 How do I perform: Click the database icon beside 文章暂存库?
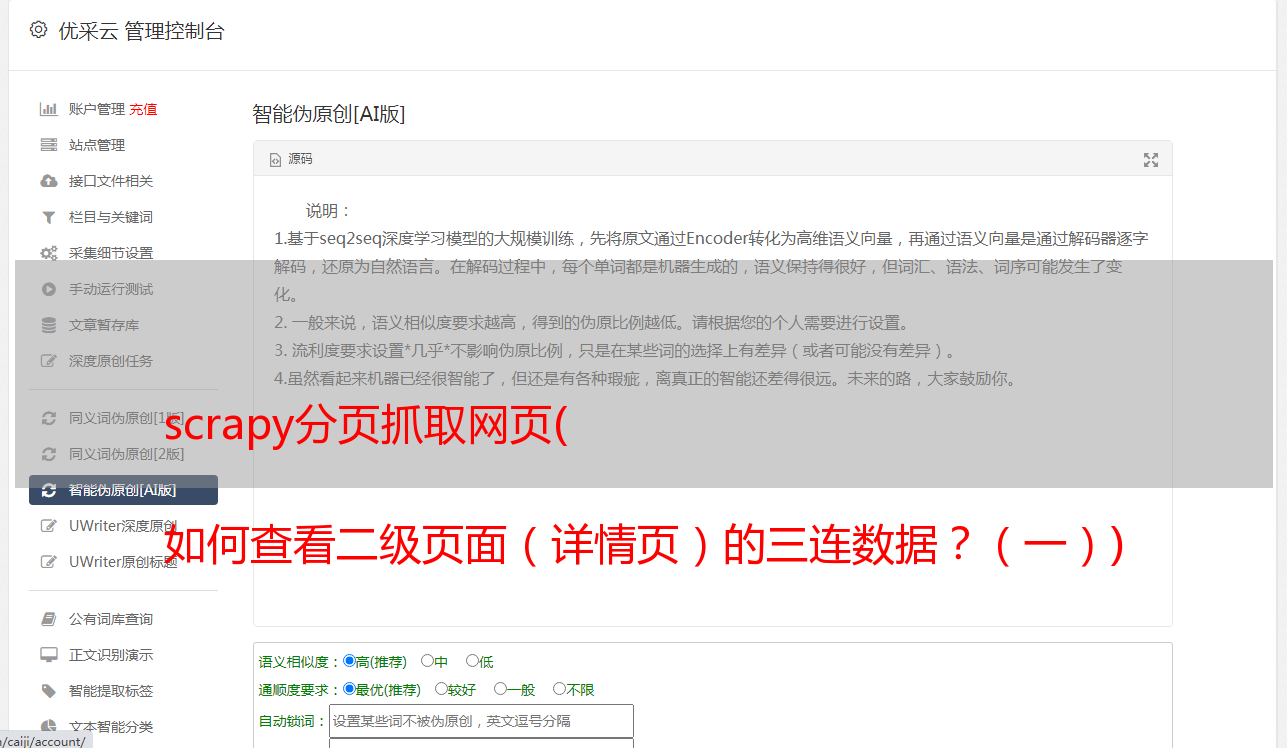pyautogui.click(x=48, y=325)
